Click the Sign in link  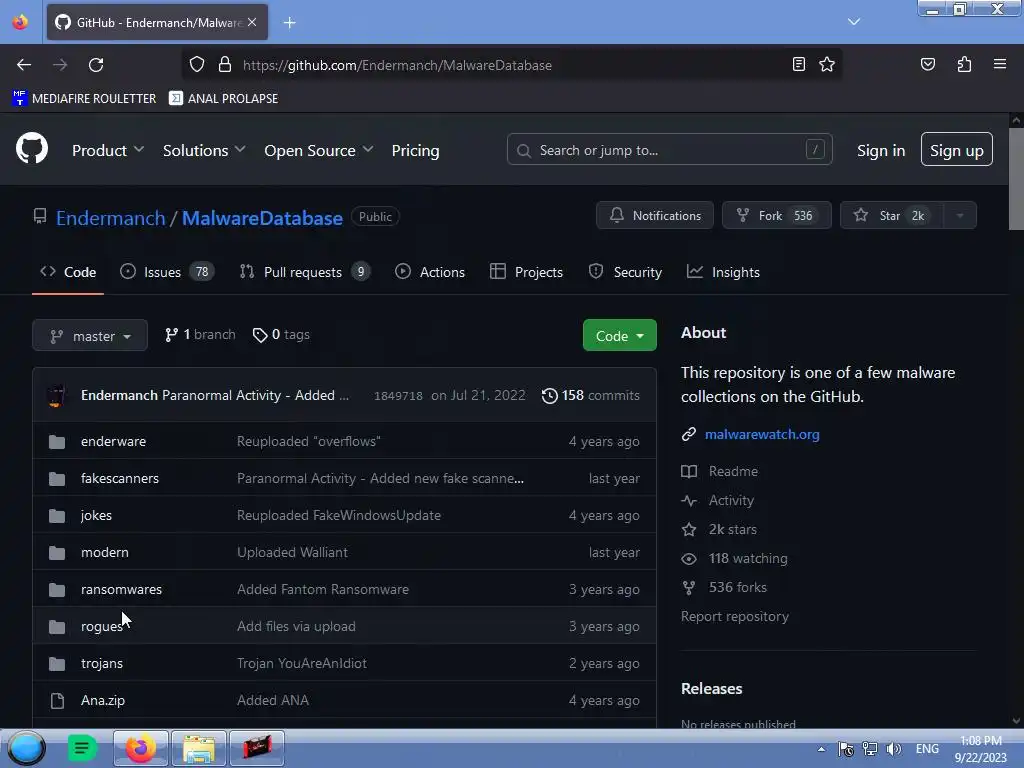pyautogui.click(x=880, y=150)
